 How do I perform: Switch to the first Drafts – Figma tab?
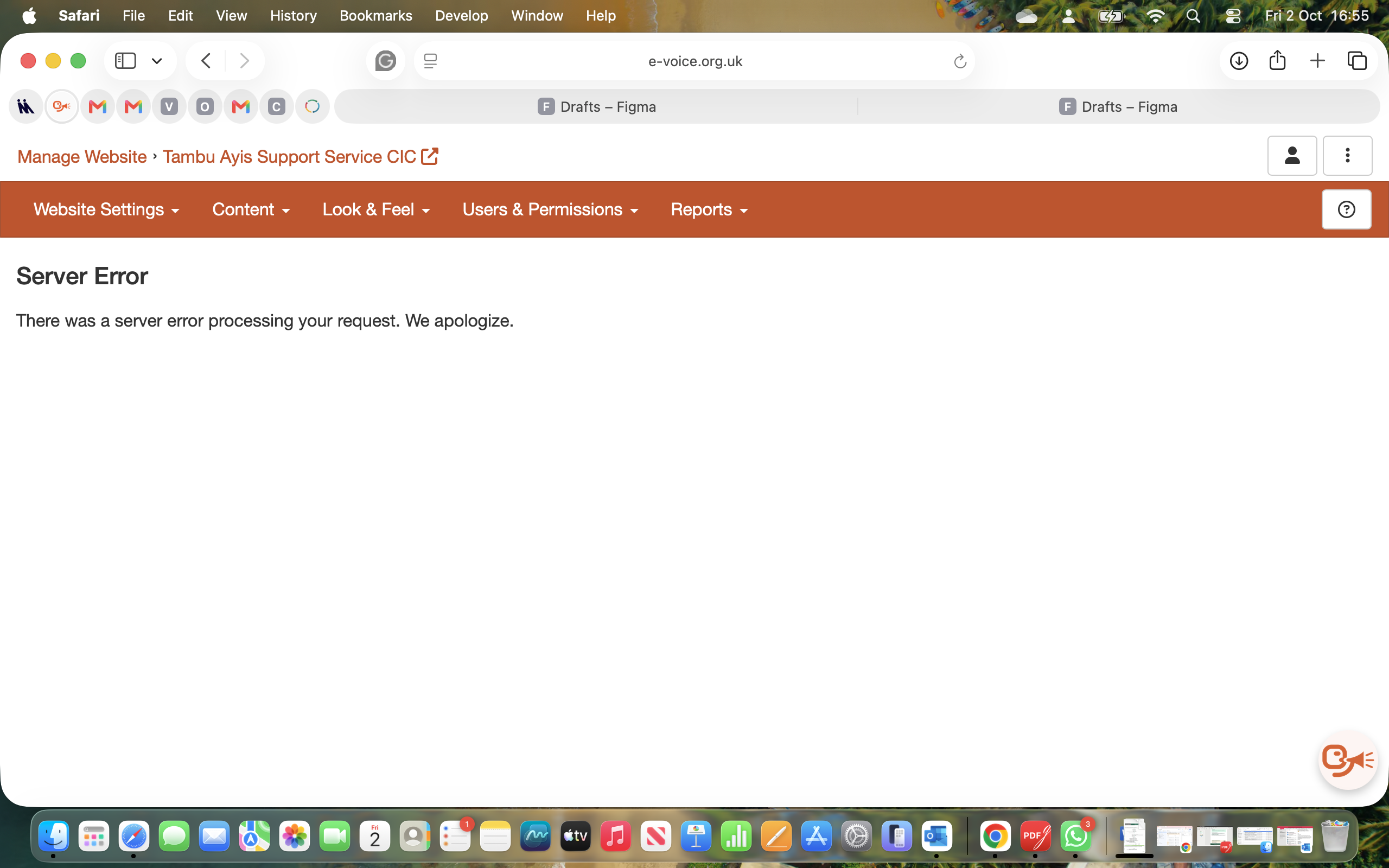pos(597,107)
